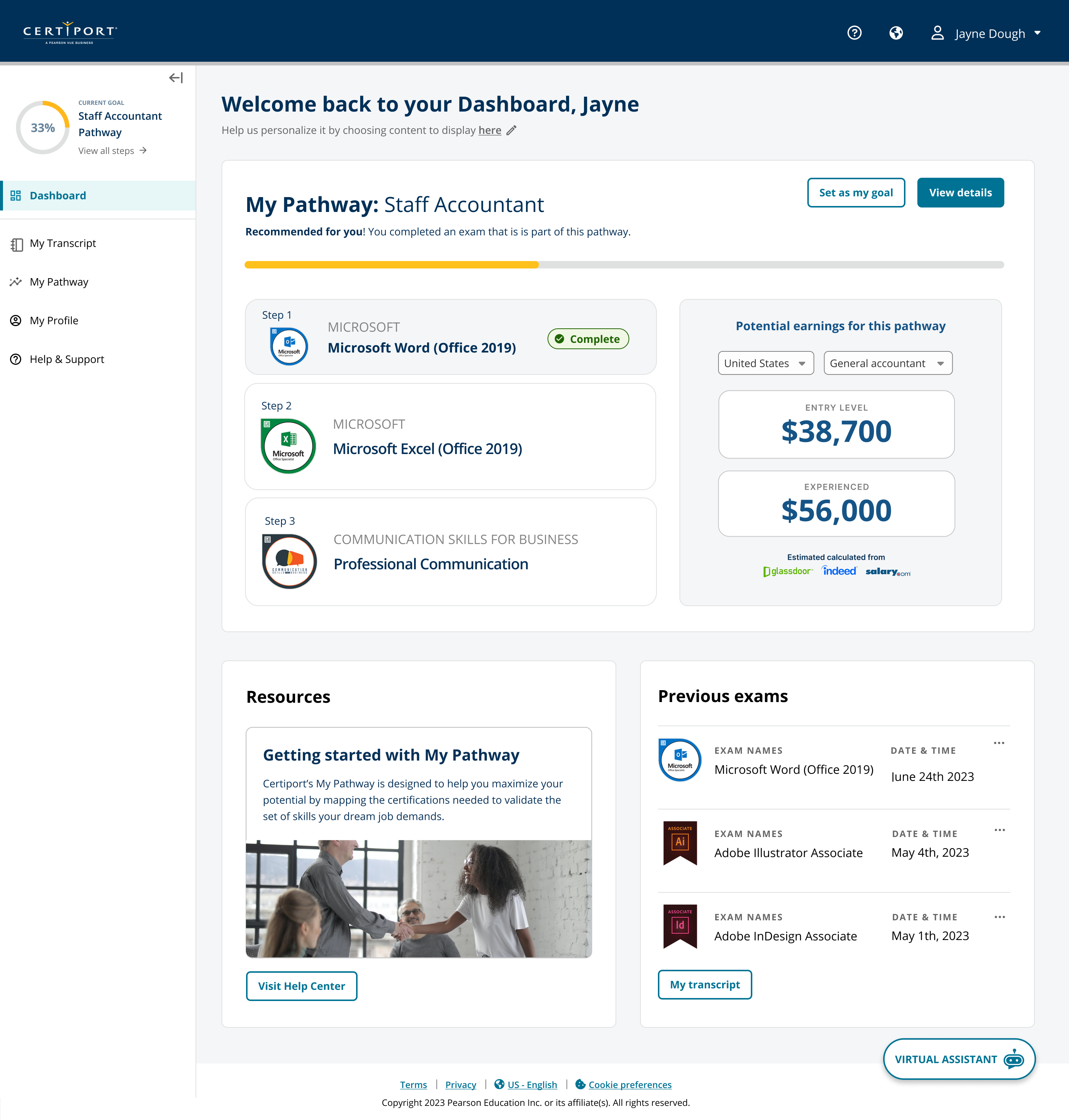Click View details button
The image size is (1069, 1120).
point(960,193)
